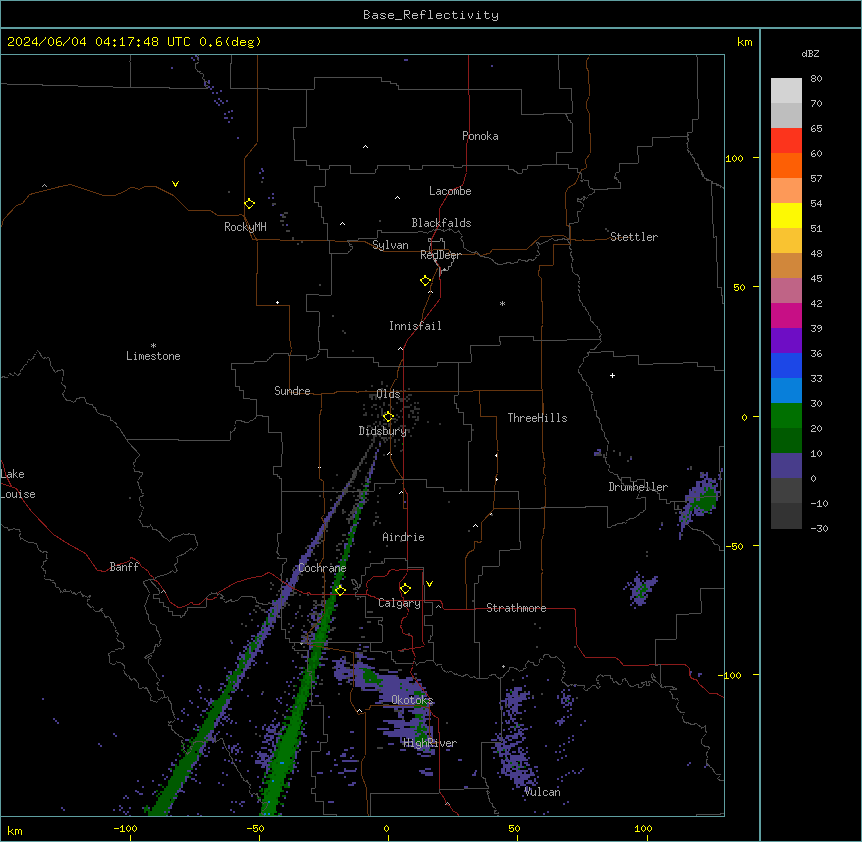The image size is (862, 842).
Task: Click the HighRiver label
Action: point(430,743)
